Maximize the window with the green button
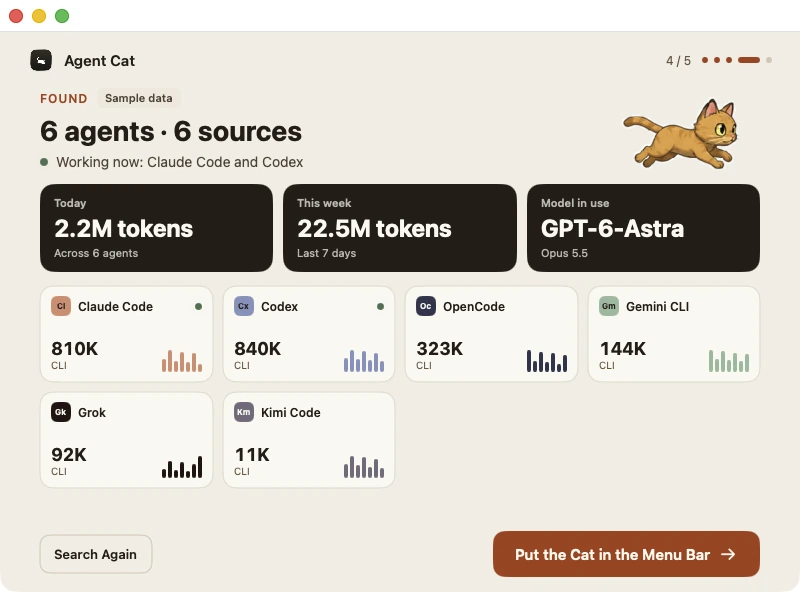800x592 pixels. (62, 16)
